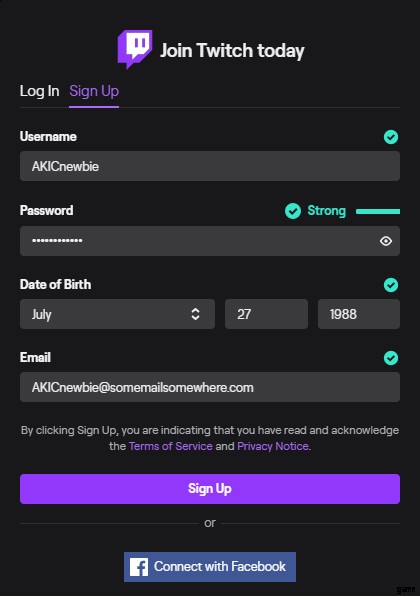
Task: Click the purple Sign Up button
Action: [210, 489]
